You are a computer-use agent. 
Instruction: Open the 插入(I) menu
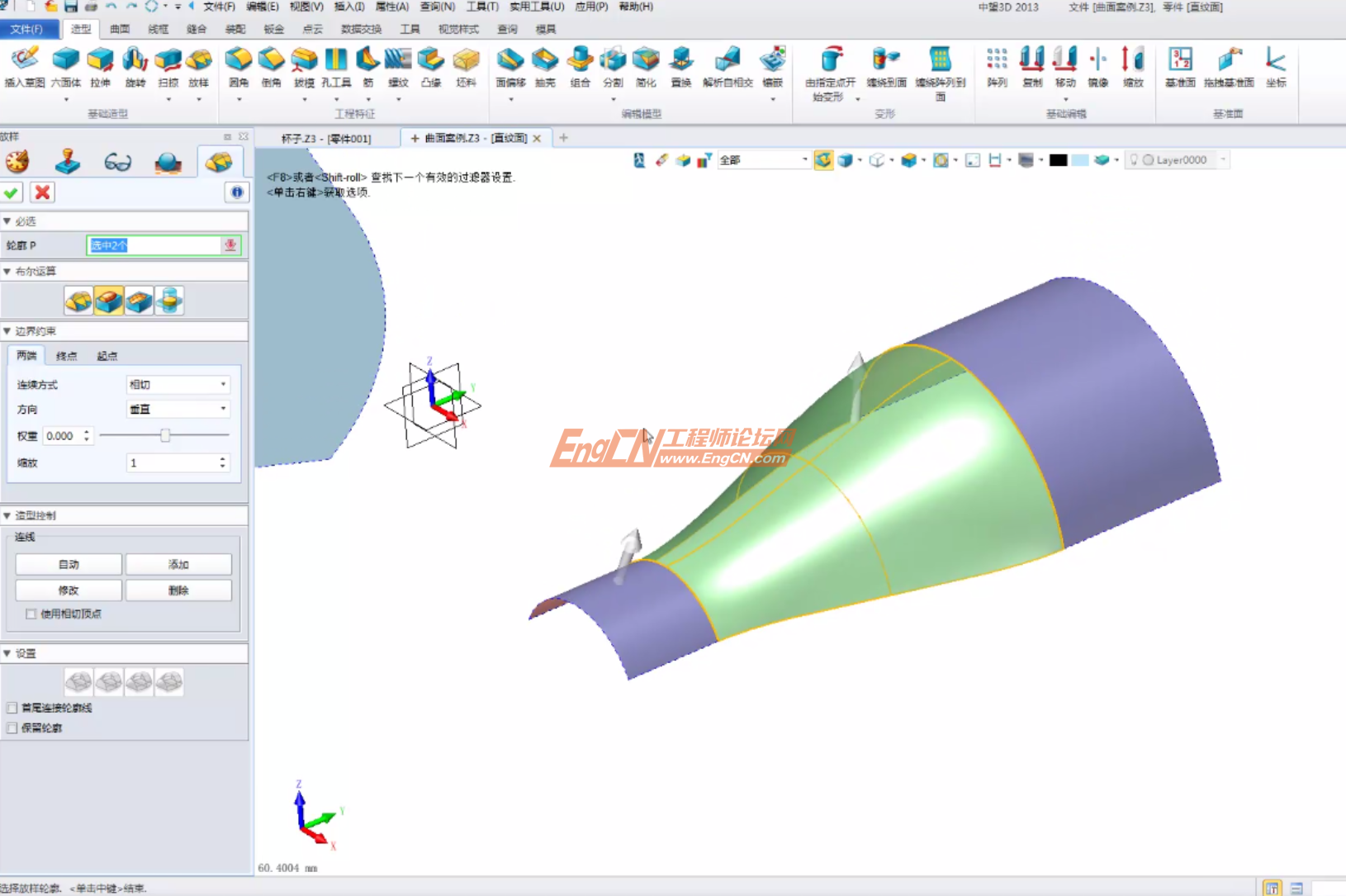pos(347,7)
